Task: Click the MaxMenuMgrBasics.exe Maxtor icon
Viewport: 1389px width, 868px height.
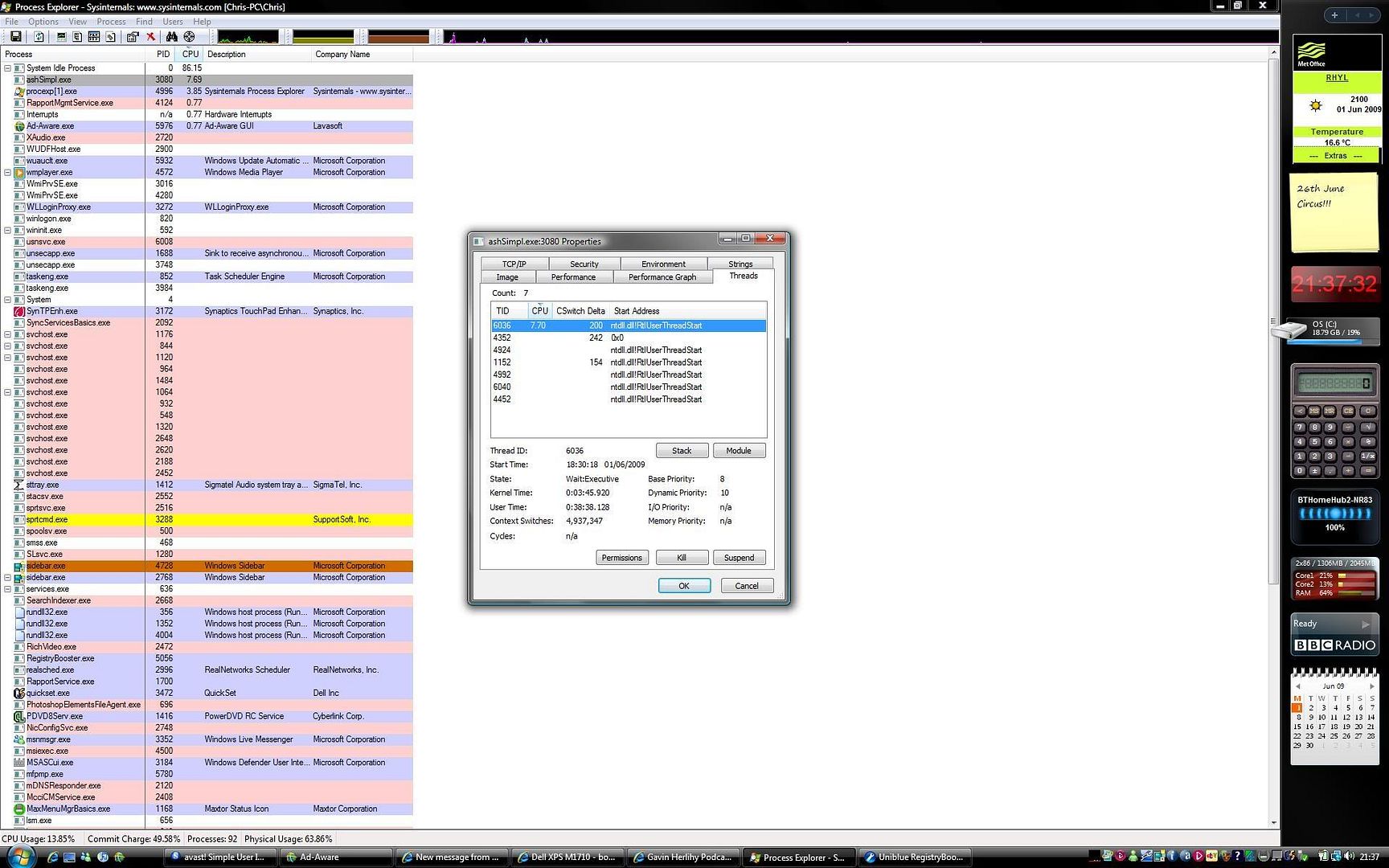Action: coord(19,809)
